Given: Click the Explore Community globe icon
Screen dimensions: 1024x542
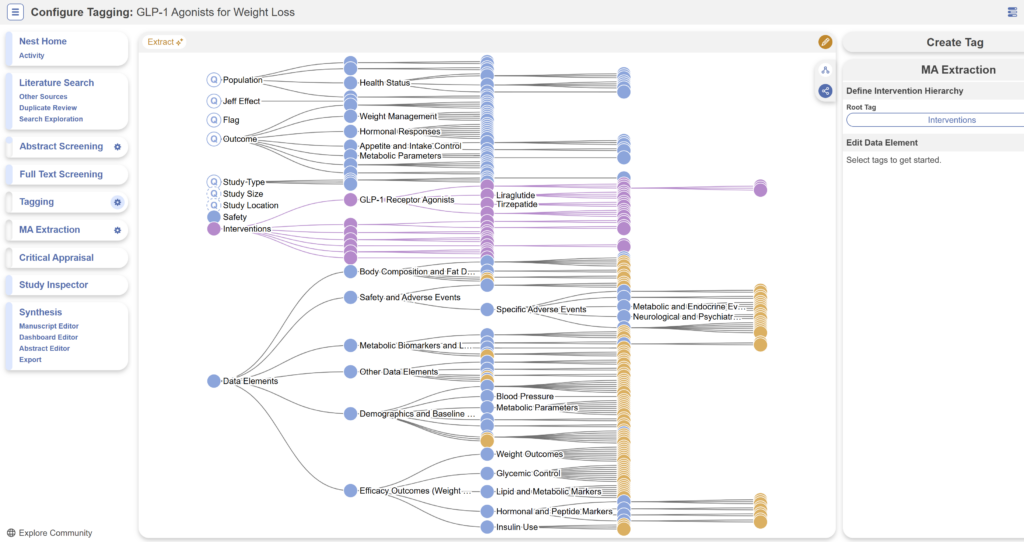Looking at the screenshot, I should pyautogui.click(x=11, y=533).
